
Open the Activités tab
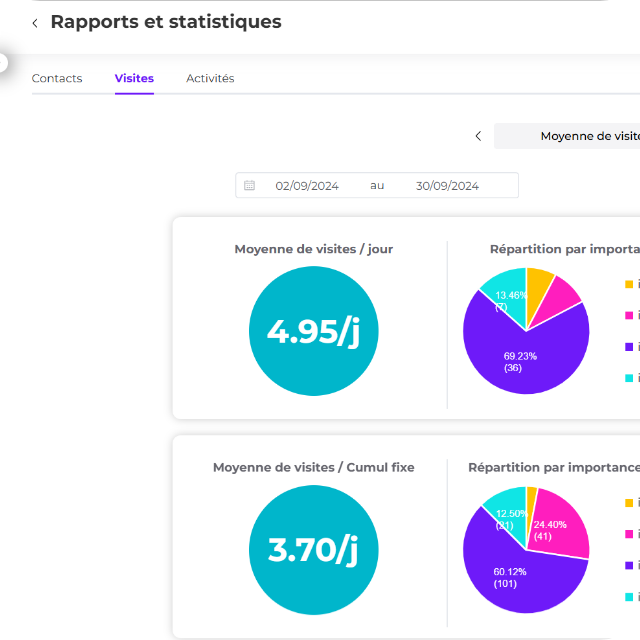point(210,78)
